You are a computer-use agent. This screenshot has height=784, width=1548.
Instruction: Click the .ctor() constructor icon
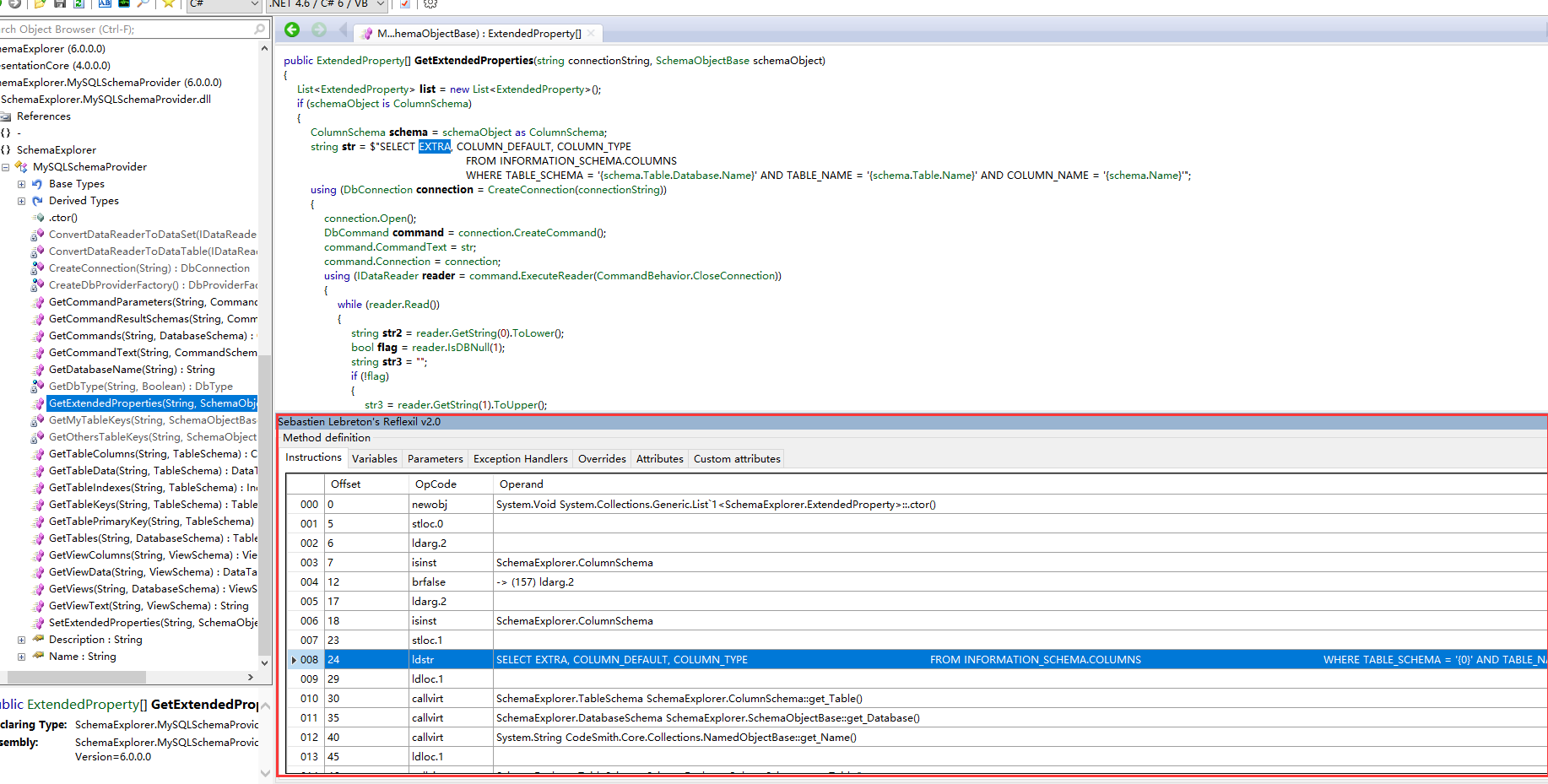38,218
